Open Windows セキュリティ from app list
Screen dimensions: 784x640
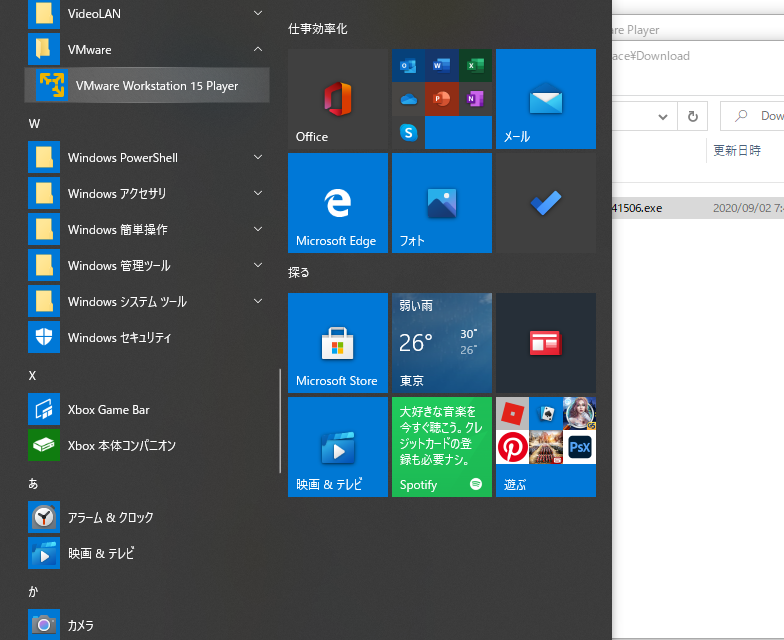pos(147,338)
